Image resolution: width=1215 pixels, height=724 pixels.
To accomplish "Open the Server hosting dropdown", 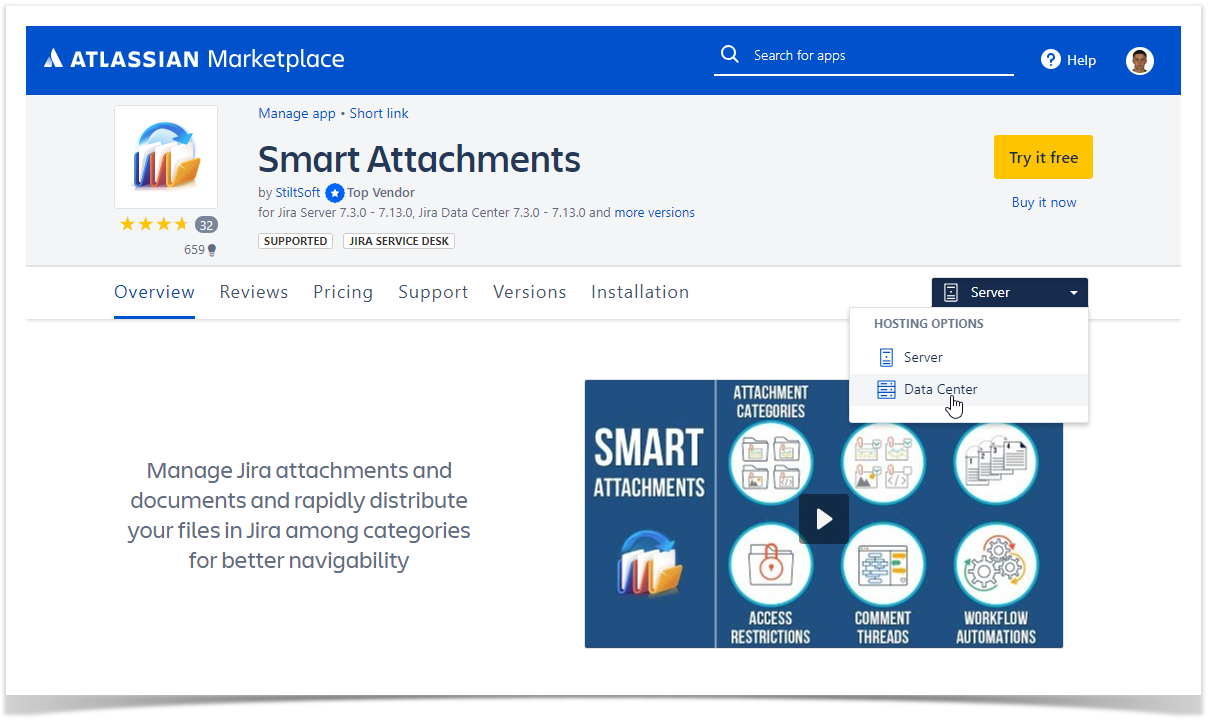I will click(x=1009, y=293).
